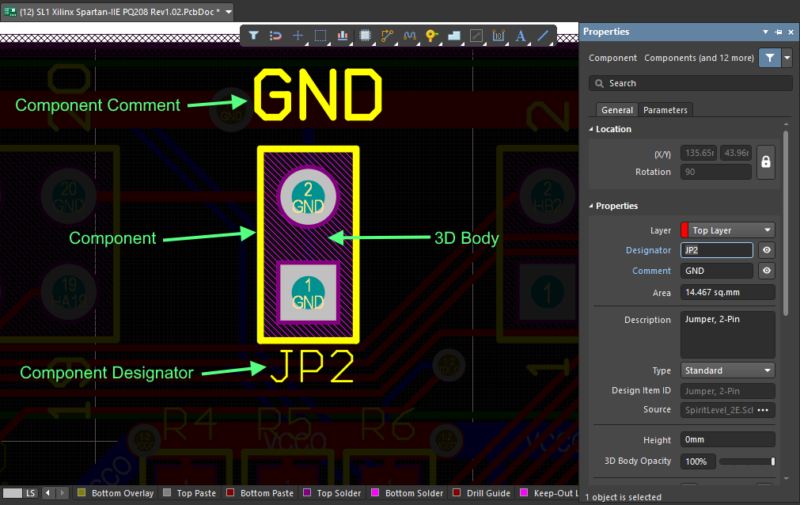Hide the Comment using its eye icon

click(x=766, y=271)
